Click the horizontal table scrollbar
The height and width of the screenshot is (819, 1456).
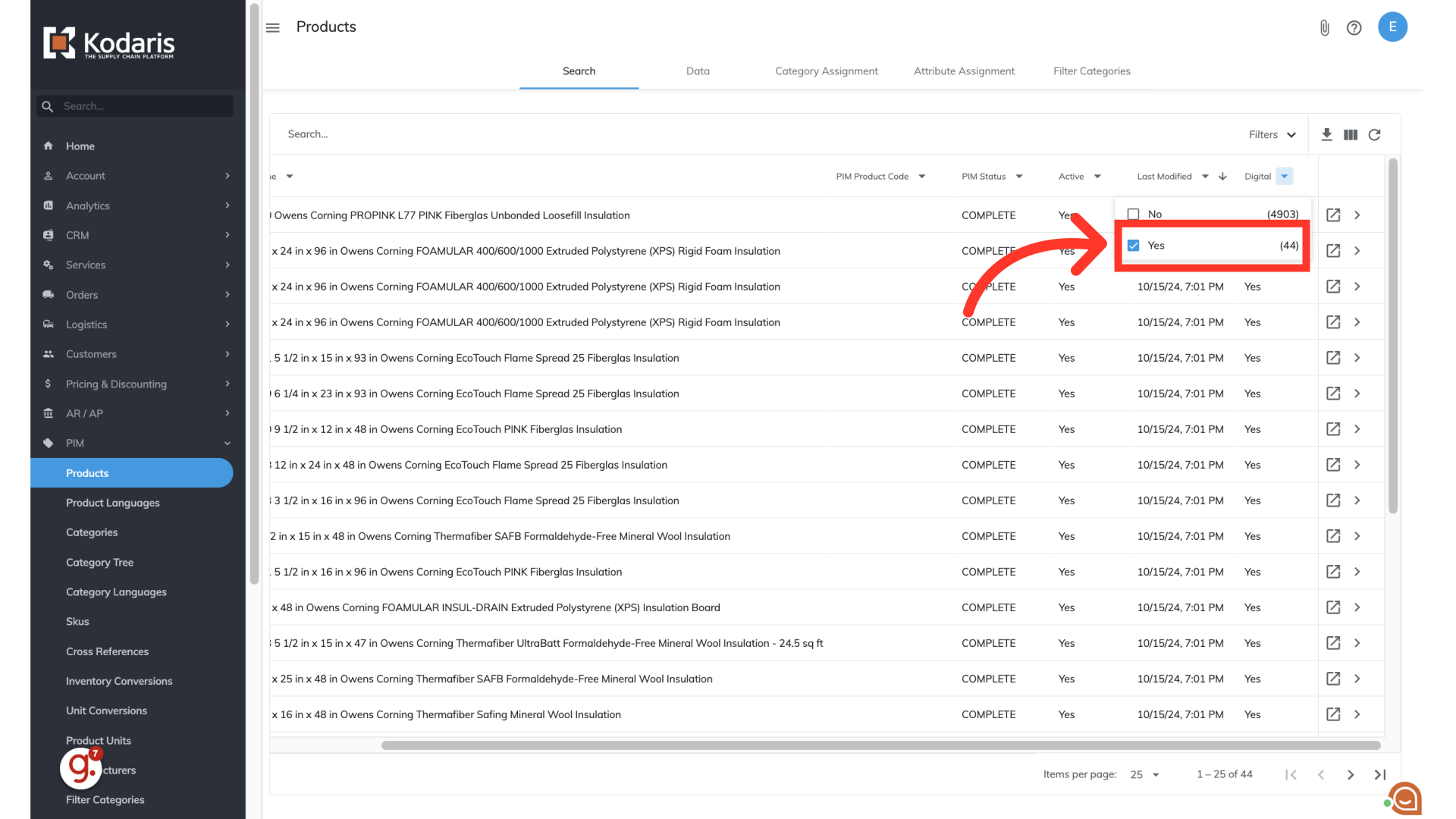pyautogui.click(x=880, y=745)
